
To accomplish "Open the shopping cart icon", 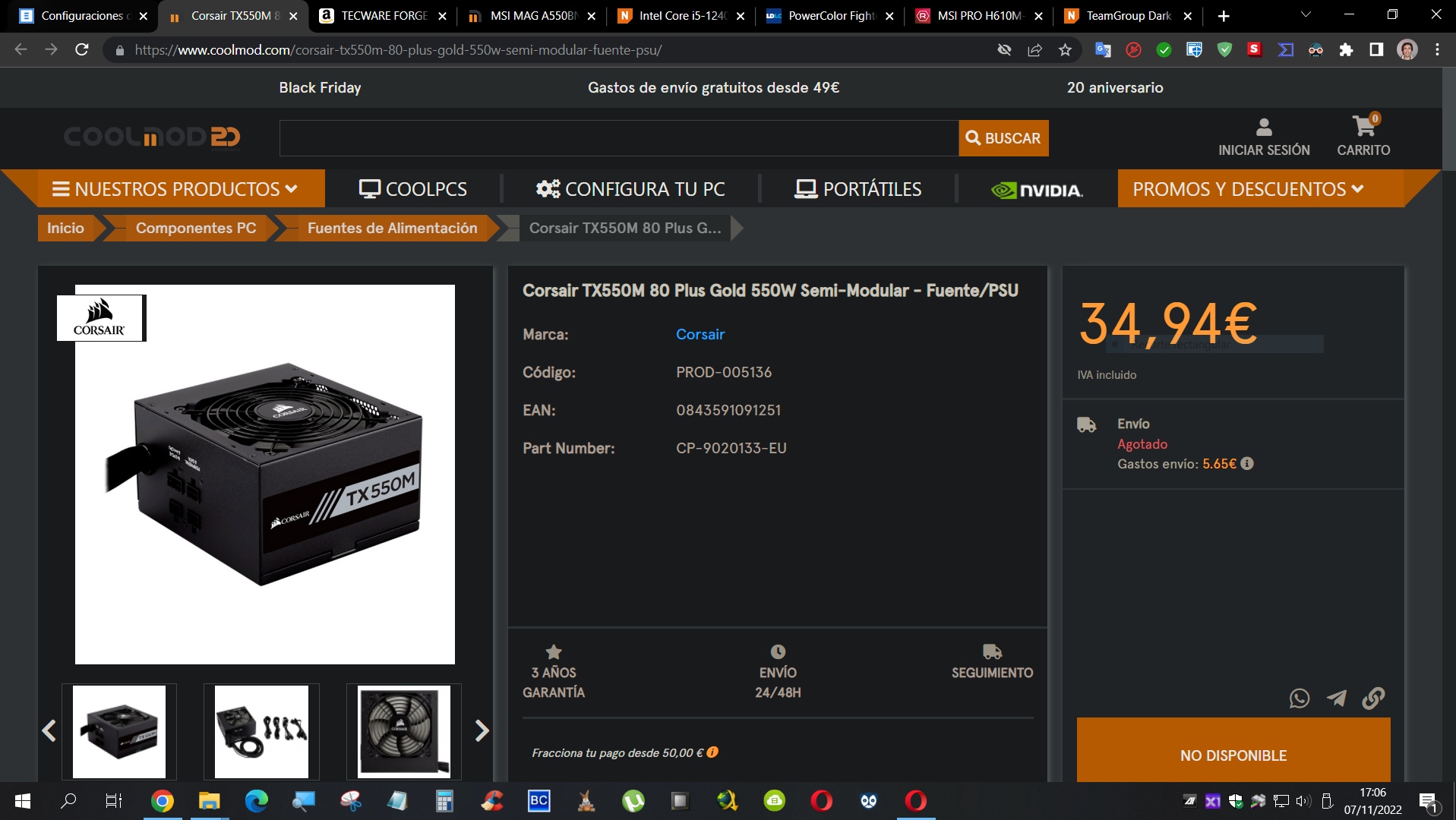I will point(1363,128).
